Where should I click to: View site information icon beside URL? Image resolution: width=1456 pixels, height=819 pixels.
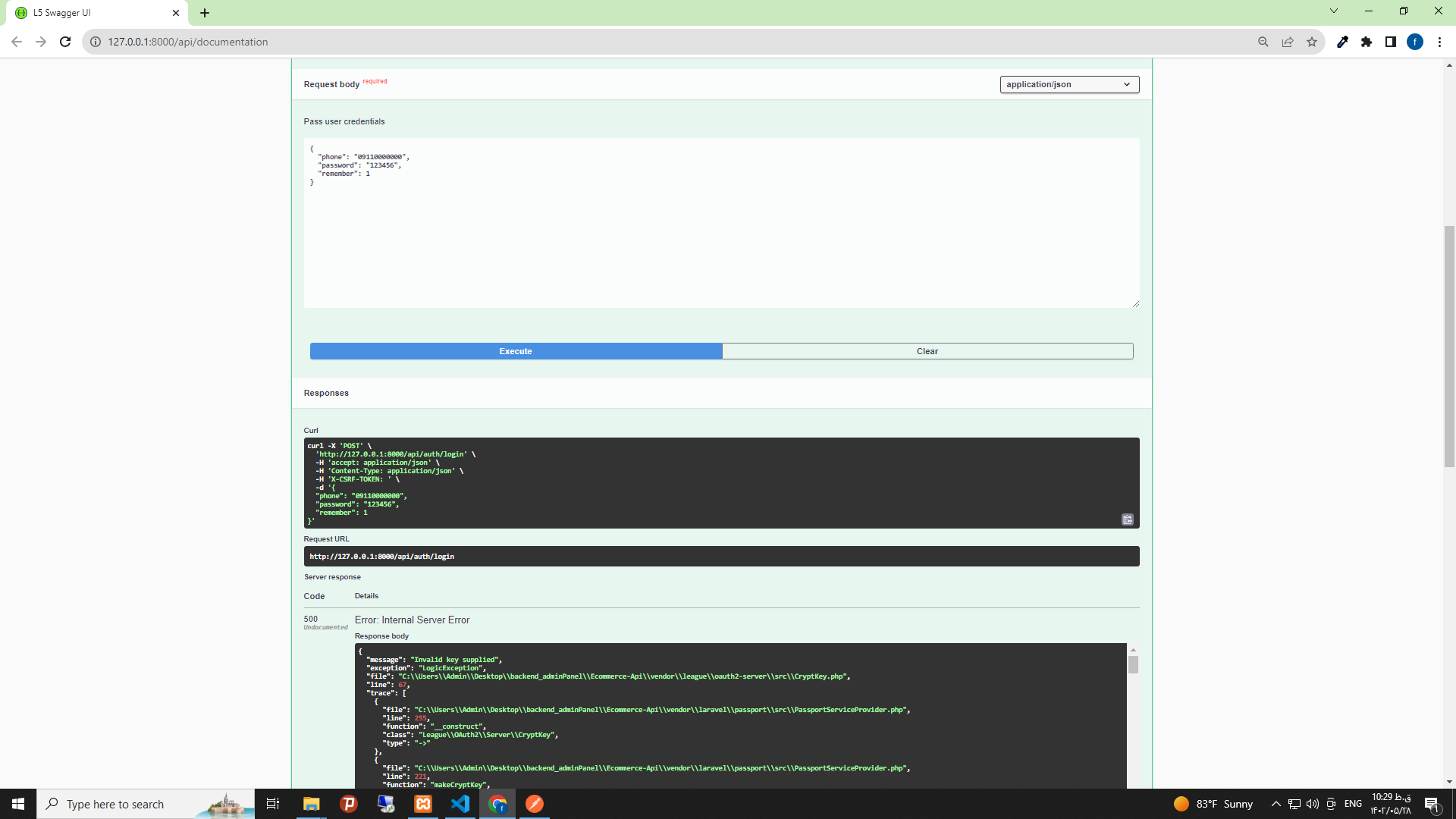pos(96,42)
